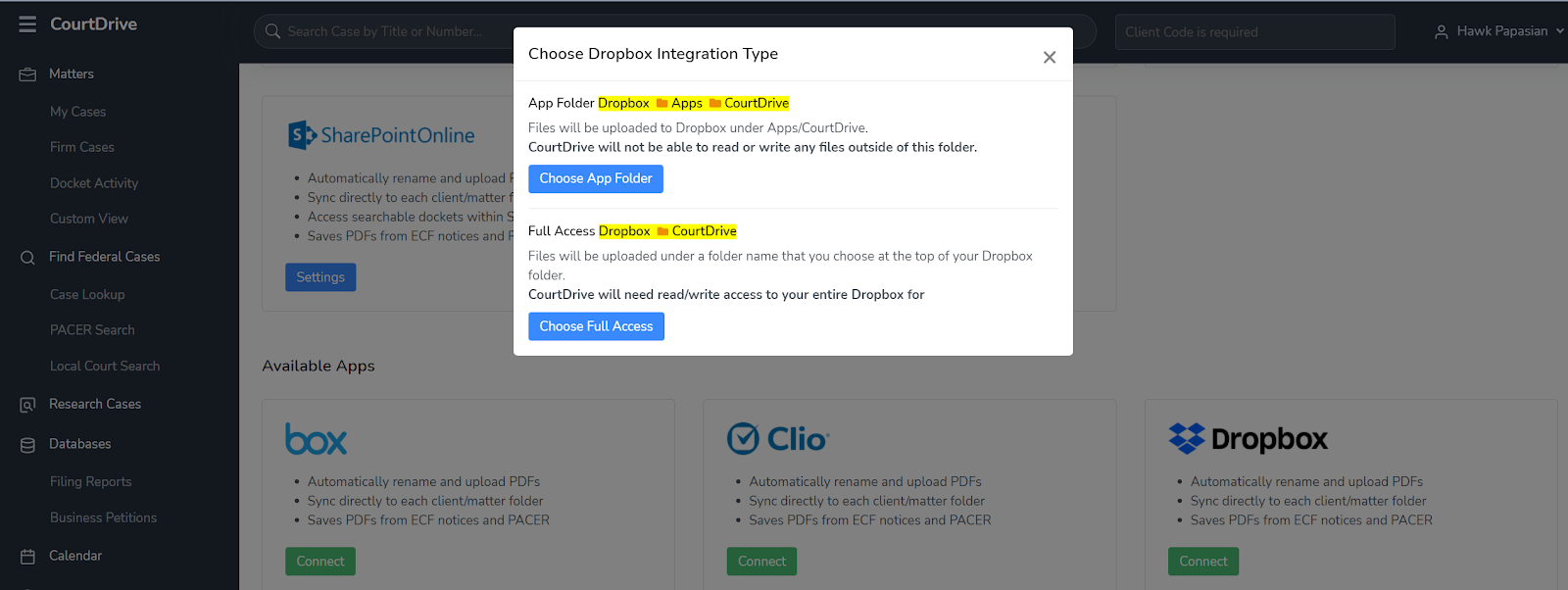The width and height of the screenshot is (1568, 590).
Task: Open Docket Activity
Action: click(x=94, y=183)
